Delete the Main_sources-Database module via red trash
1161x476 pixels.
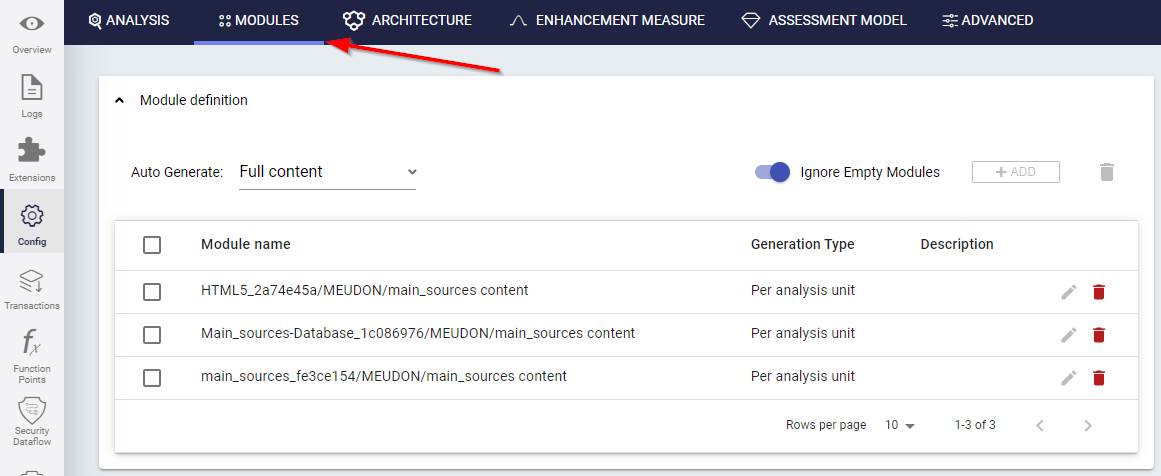[1099, 335]
